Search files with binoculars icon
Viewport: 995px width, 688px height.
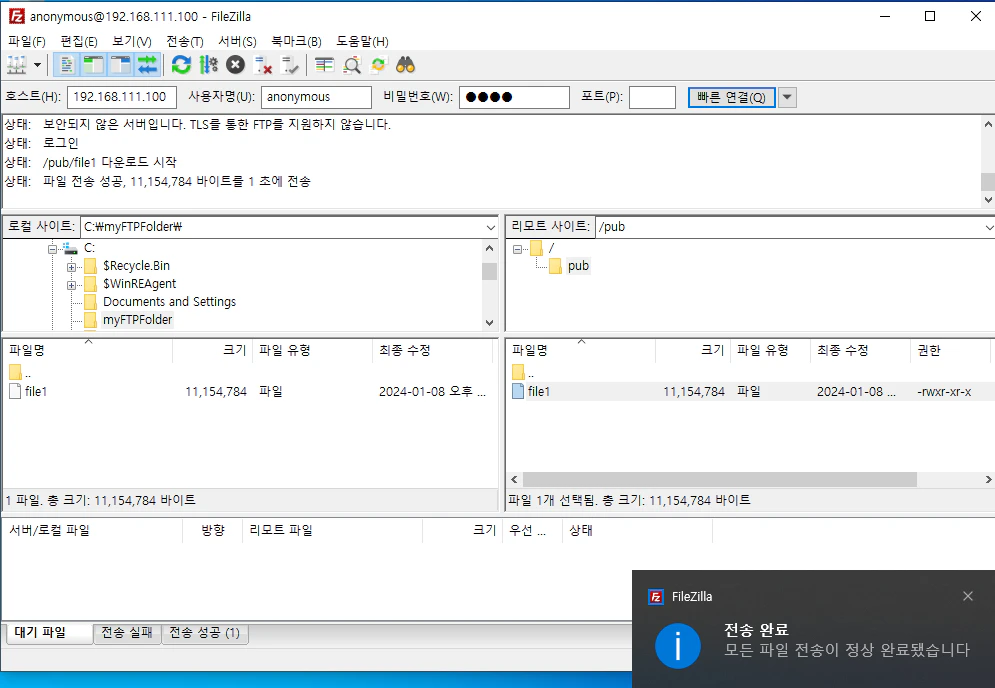405,65
